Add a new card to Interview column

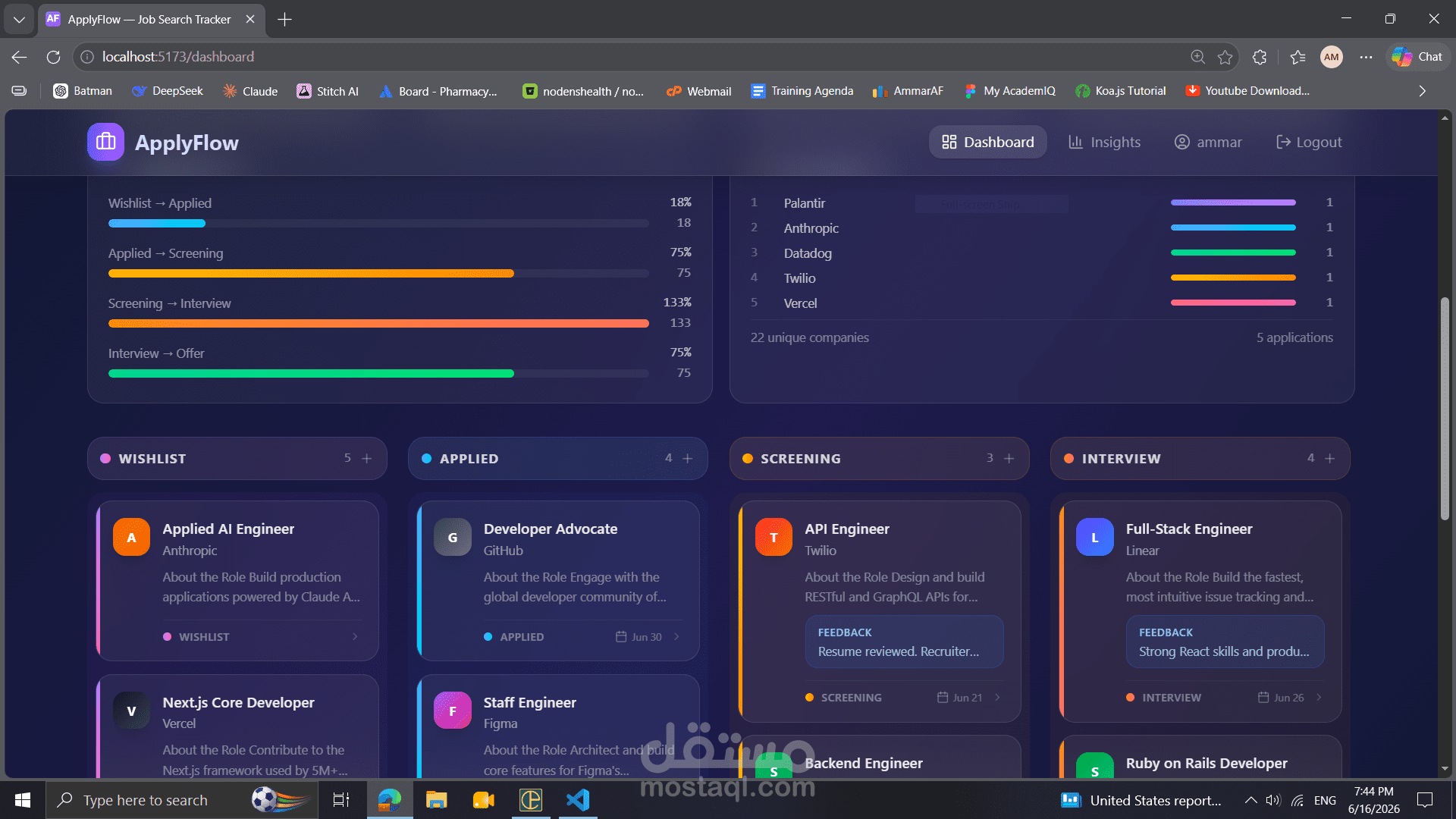point(1330,459)
